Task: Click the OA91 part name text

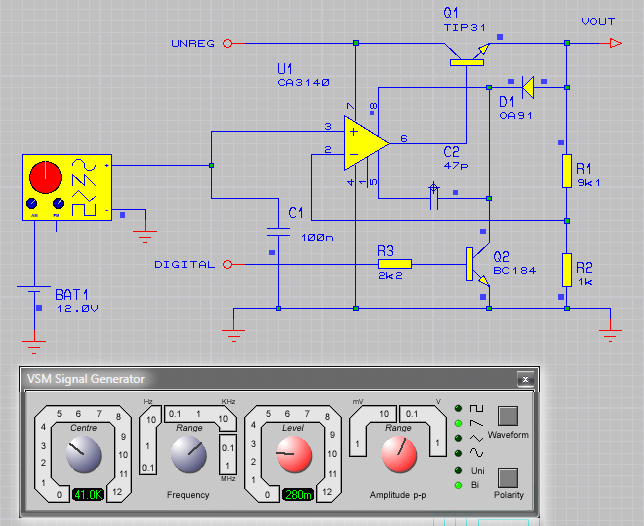Action: 516,116
